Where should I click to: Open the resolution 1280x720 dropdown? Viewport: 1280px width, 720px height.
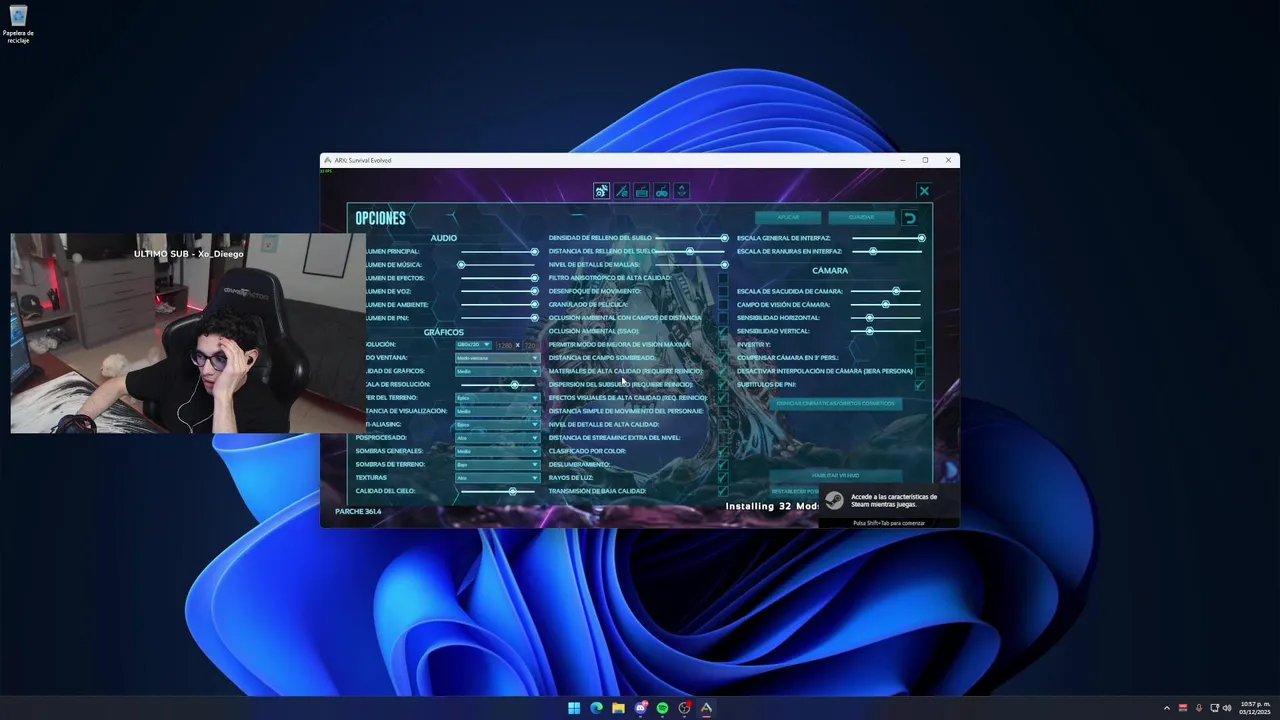[x=473, y=344]
